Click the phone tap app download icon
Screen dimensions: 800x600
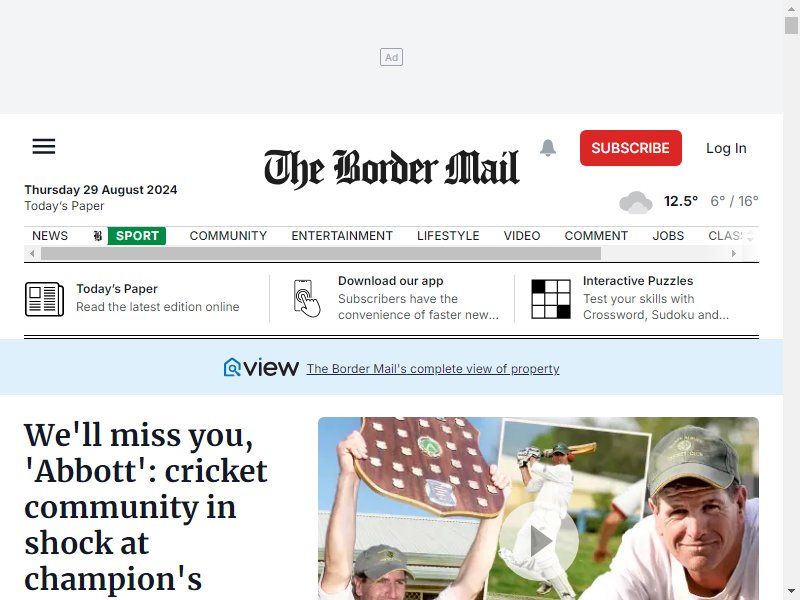click(307, 298)
